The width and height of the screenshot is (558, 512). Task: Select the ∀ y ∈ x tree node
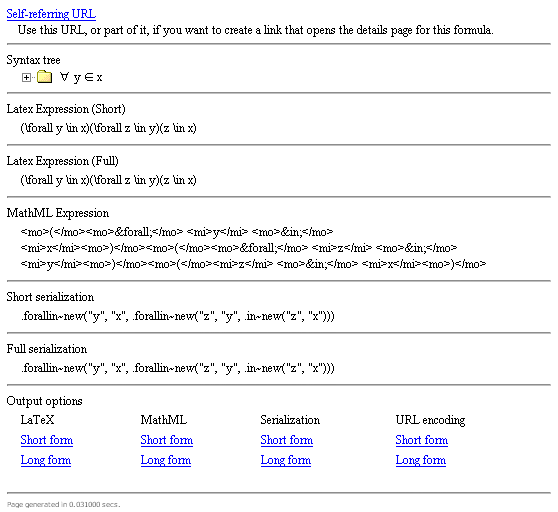(81, 77)
